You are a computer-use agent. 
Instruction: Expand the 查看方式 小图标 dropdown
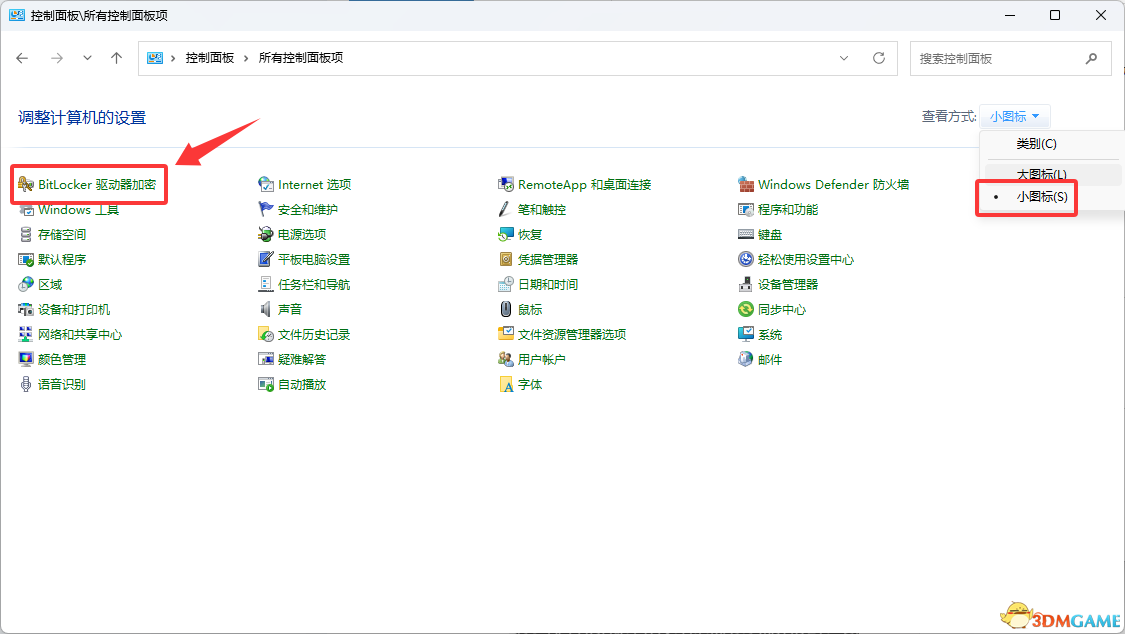point(1015,117)
